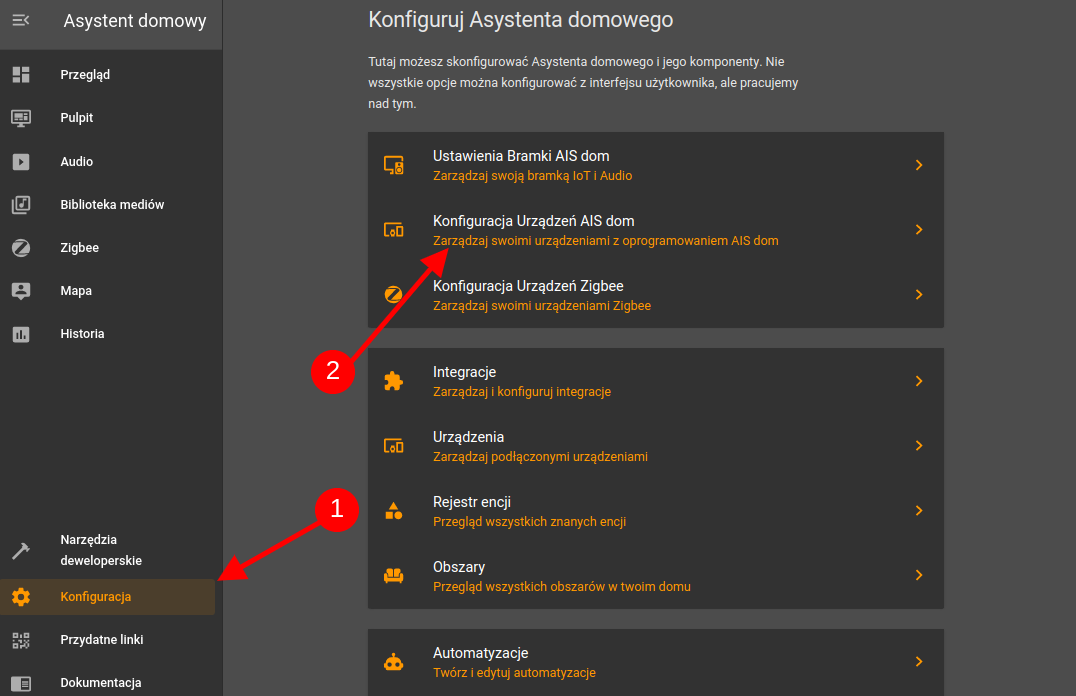Click the Narzędzia deweloperskie hammer icon
Viewport: 1076px width, 696px height.
coord(21,550)
